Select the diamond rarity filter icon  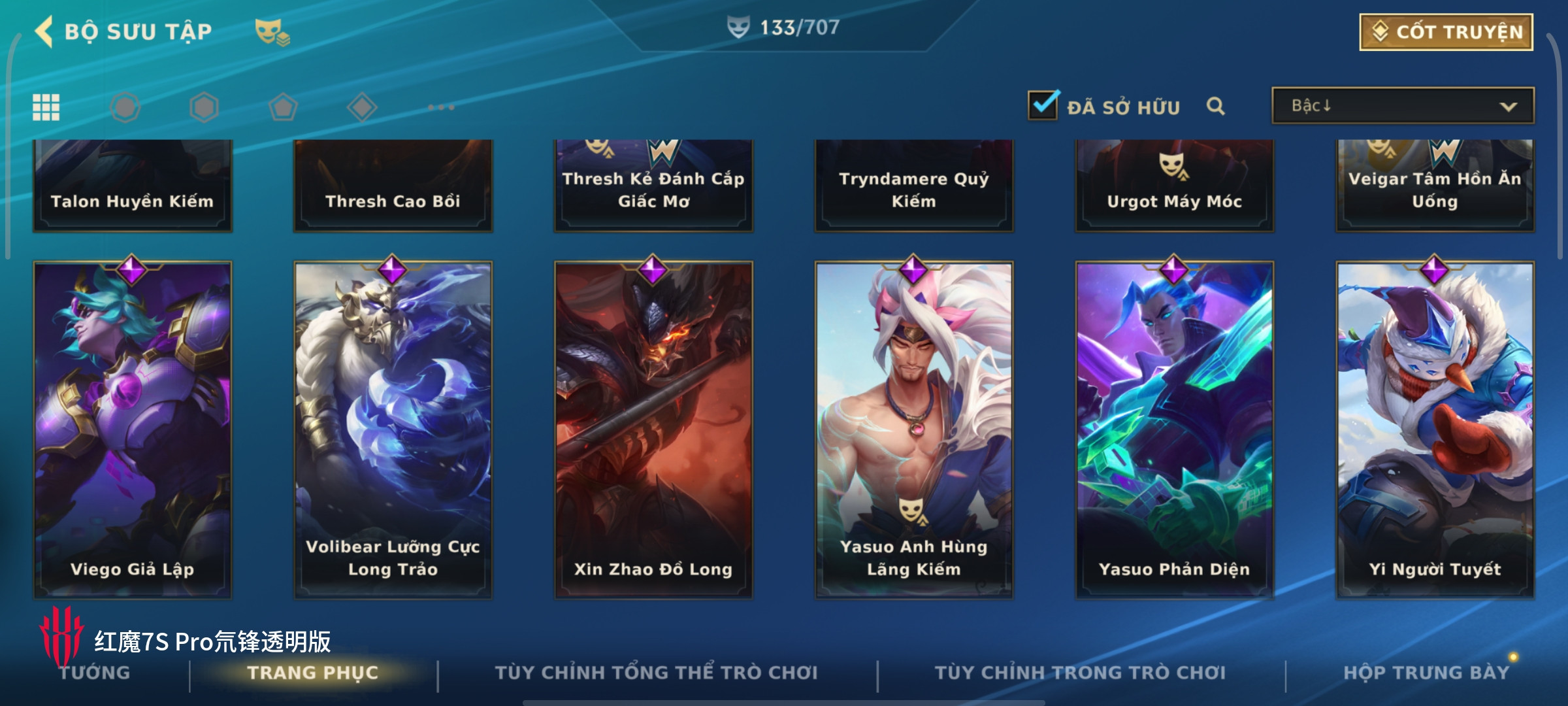(x=362, y=107)
